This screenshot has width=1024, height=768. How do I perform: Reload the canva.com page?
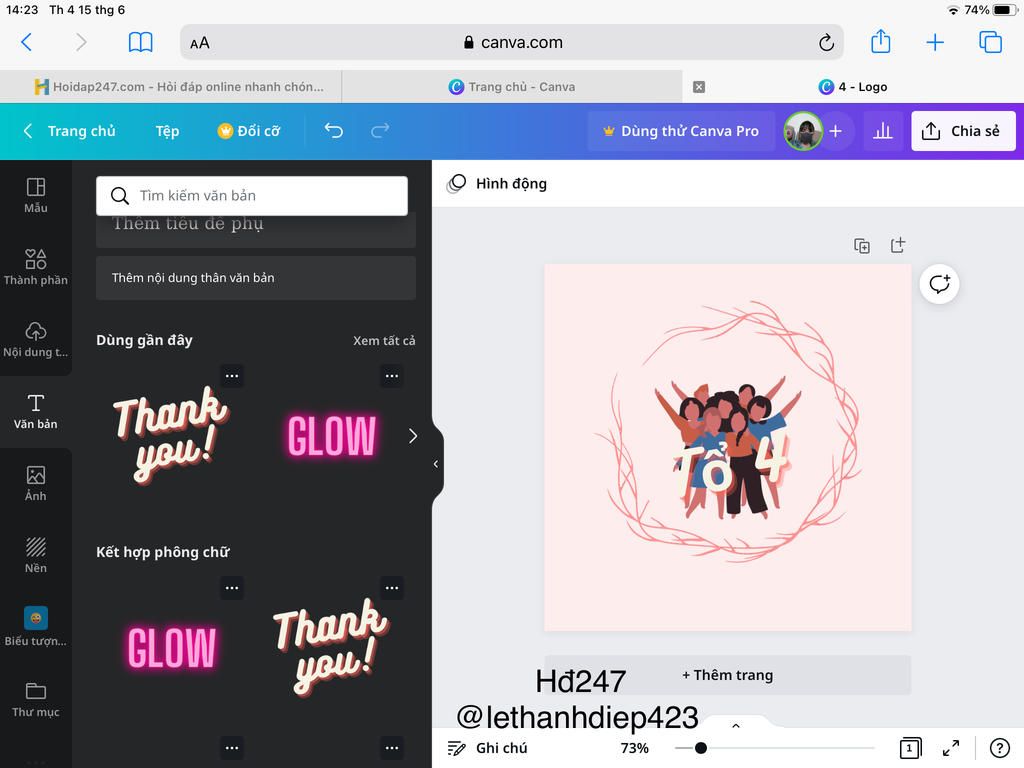(826, 43)
